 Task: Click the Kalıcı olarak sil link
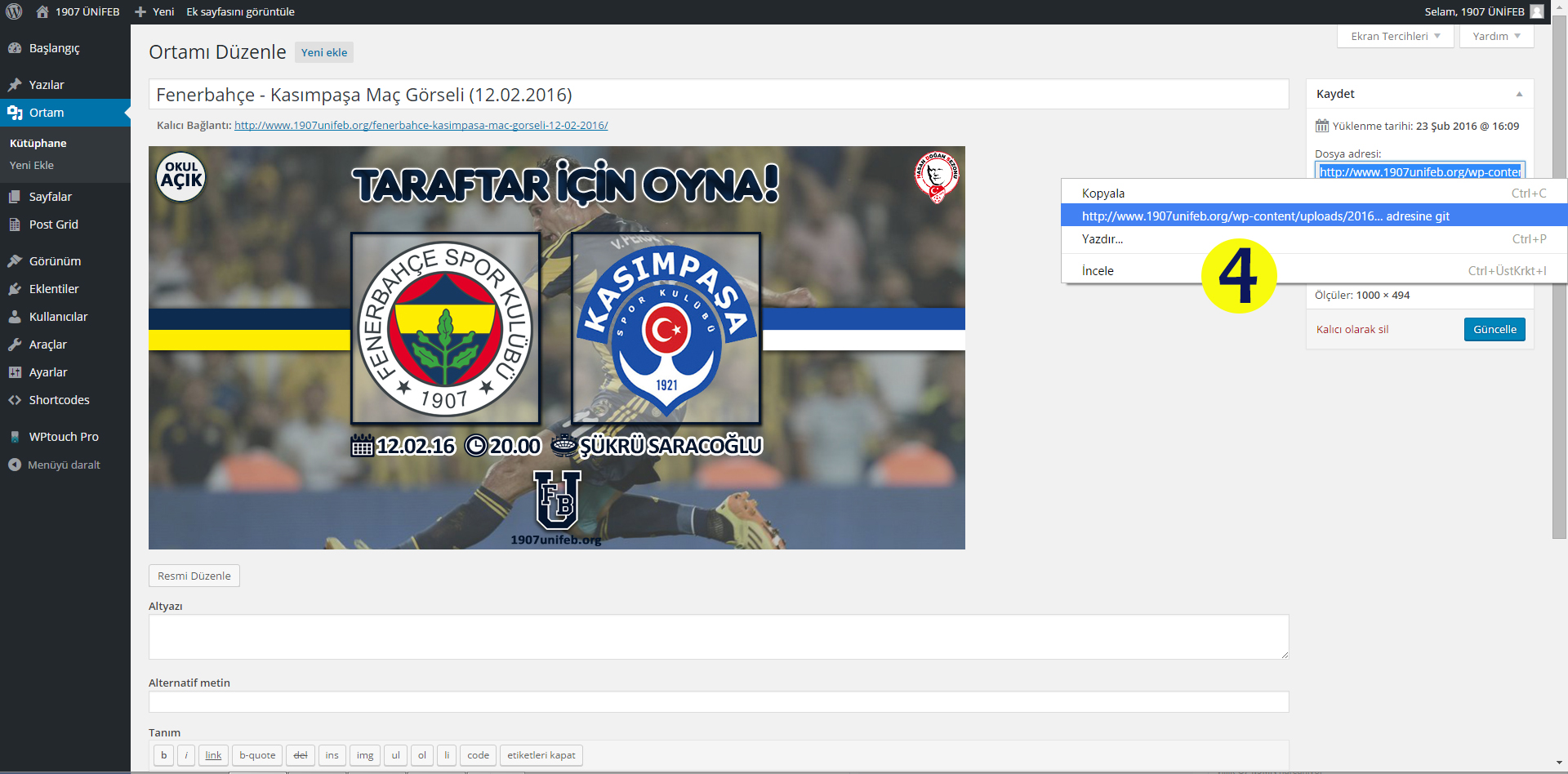(1352, 330)
